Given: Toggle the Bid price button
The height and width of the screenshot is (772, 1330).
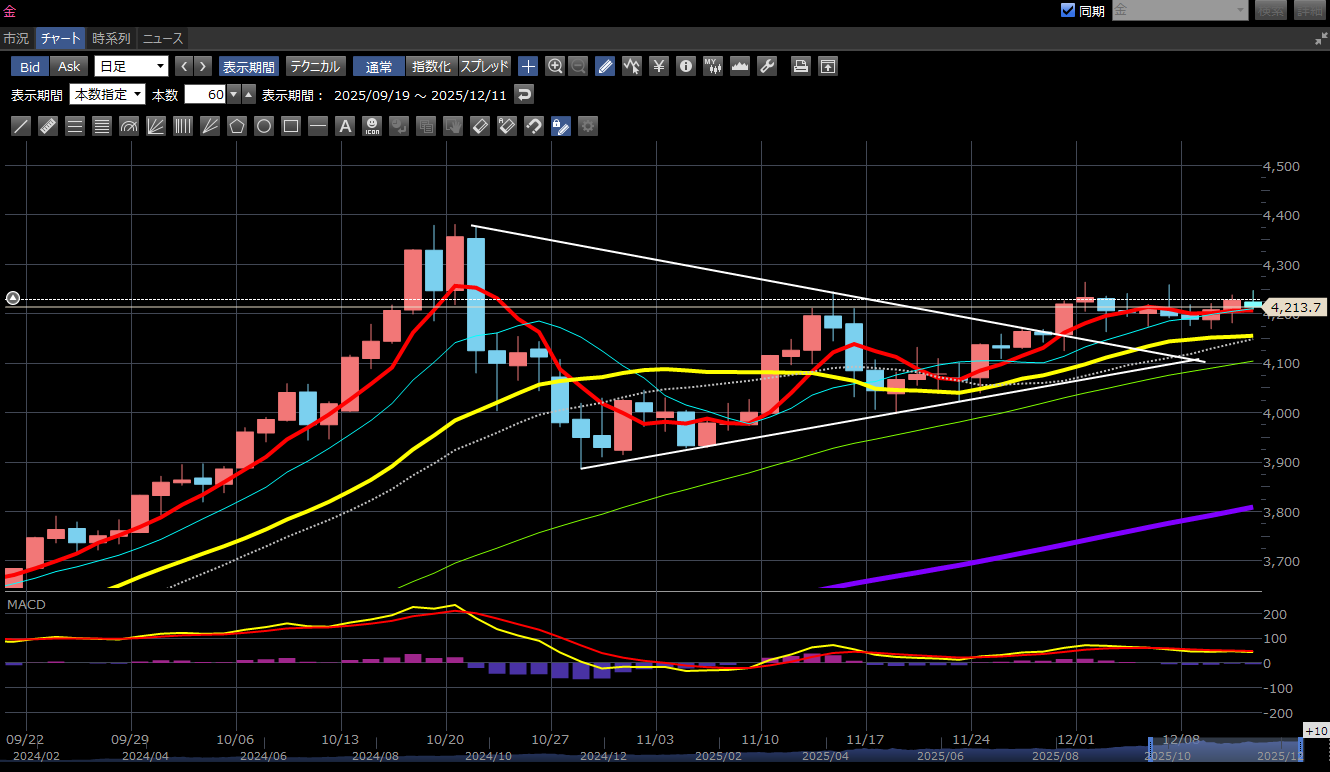Looking at the screenshot, I should (x=30, y=67).
